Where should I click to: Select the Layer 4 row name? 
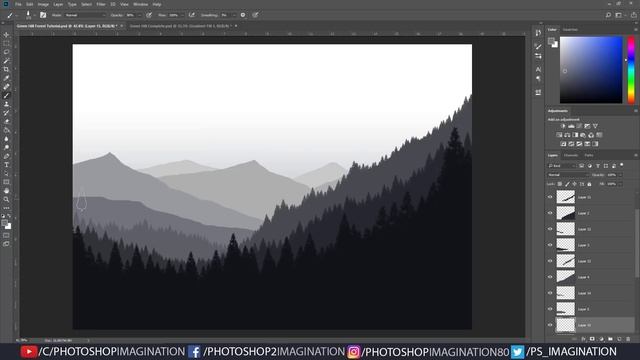[583, 277]
